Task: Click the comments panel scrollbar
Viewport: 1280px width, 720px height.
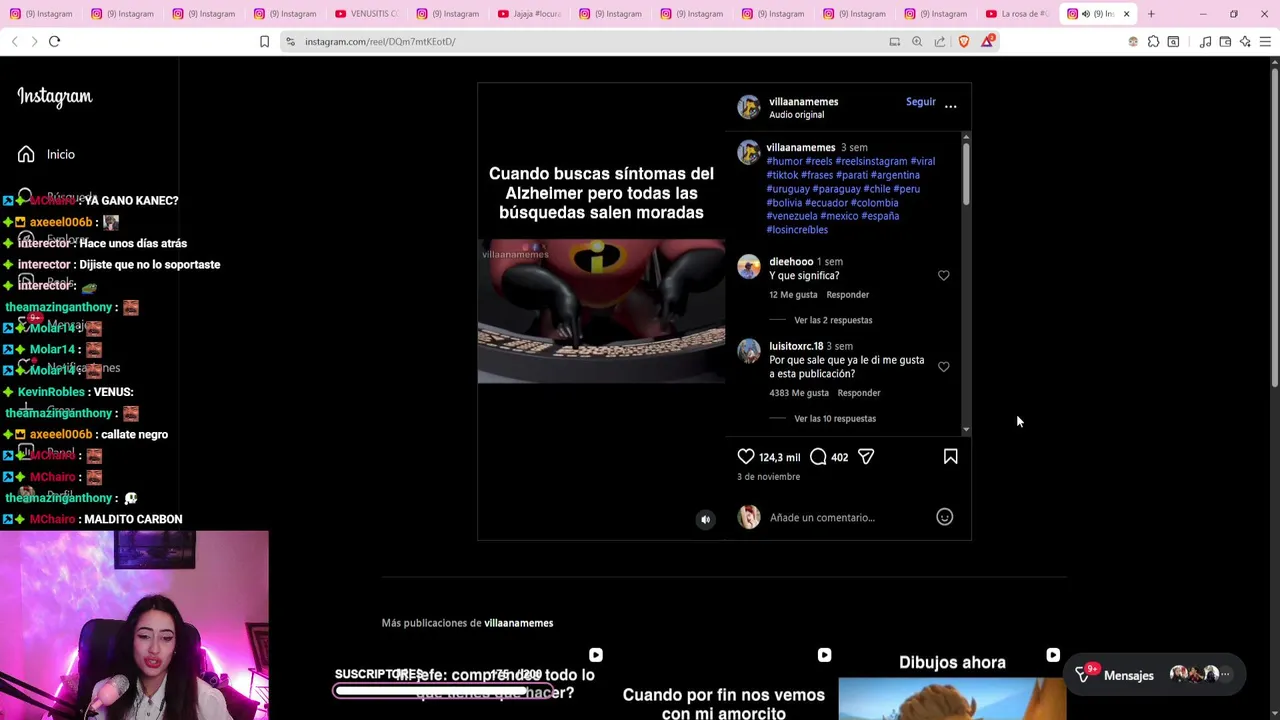Action: point(966,175)
